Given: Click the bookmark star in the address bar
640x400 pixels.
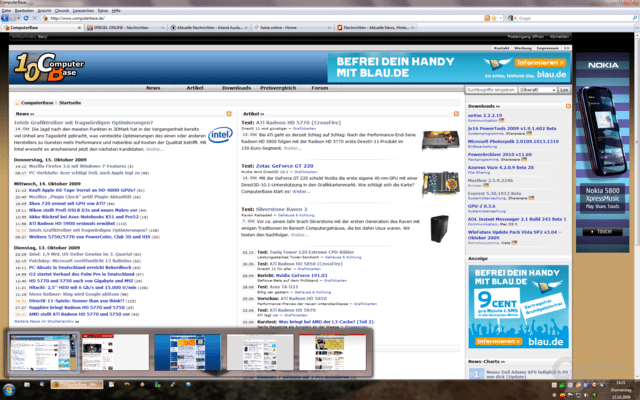Looking at the screenshot, I should 494,18.
